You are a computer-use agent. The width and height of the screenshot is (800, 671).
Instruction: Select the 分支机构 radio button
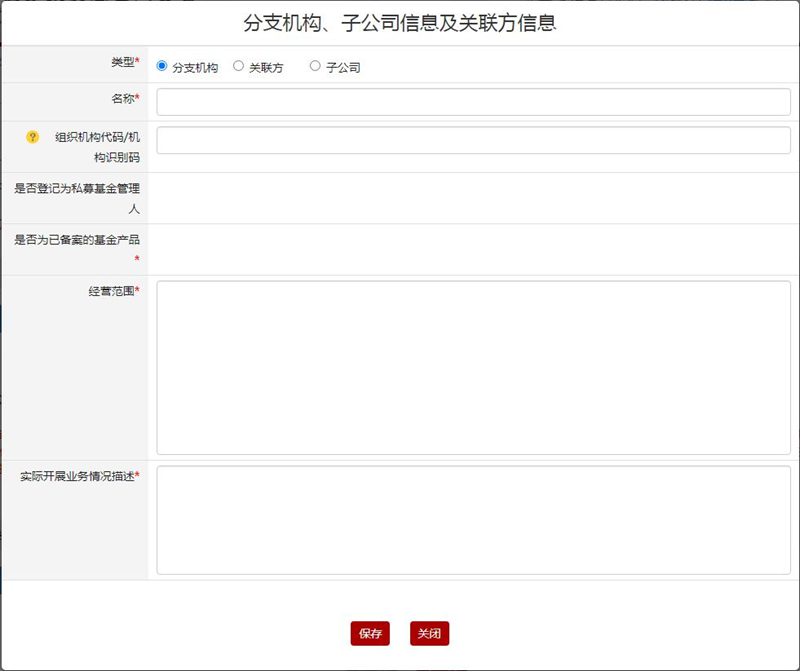[162, 66]
